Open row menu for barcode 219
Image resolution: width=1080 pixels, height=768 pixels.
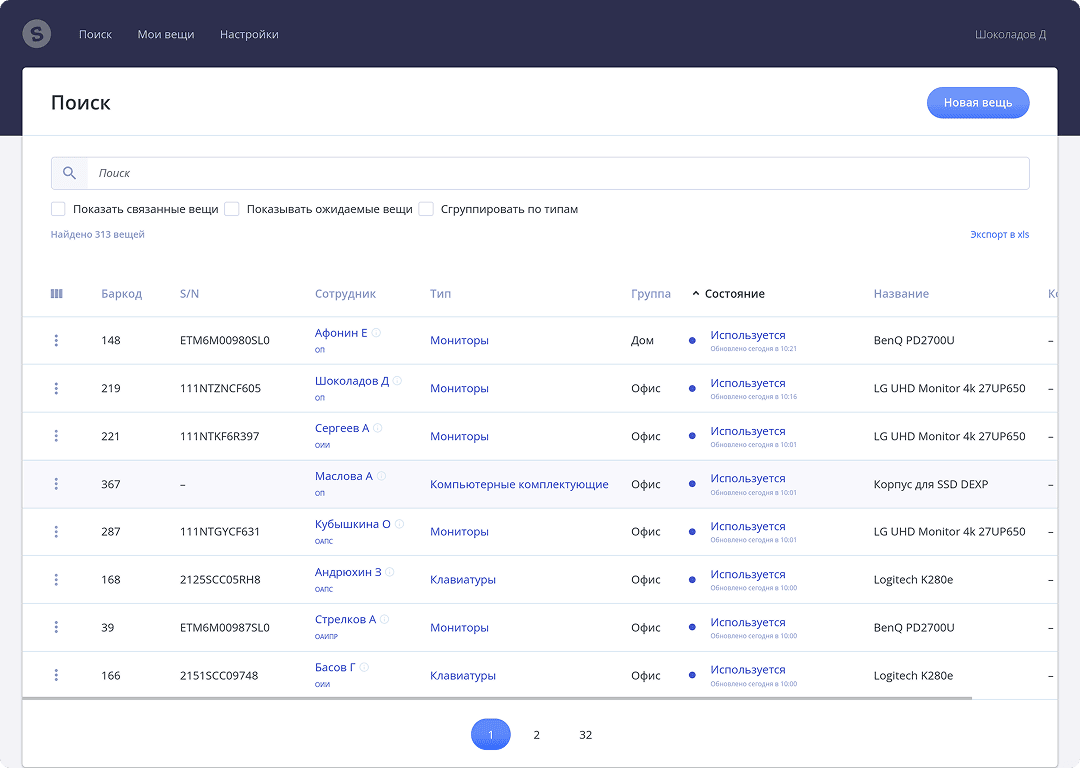click(56, 388)
